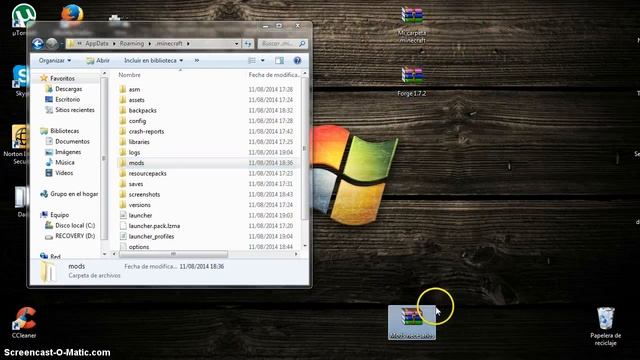
Task: Sort by Fecha de modificación column header
Action: (x=273, y=75)
